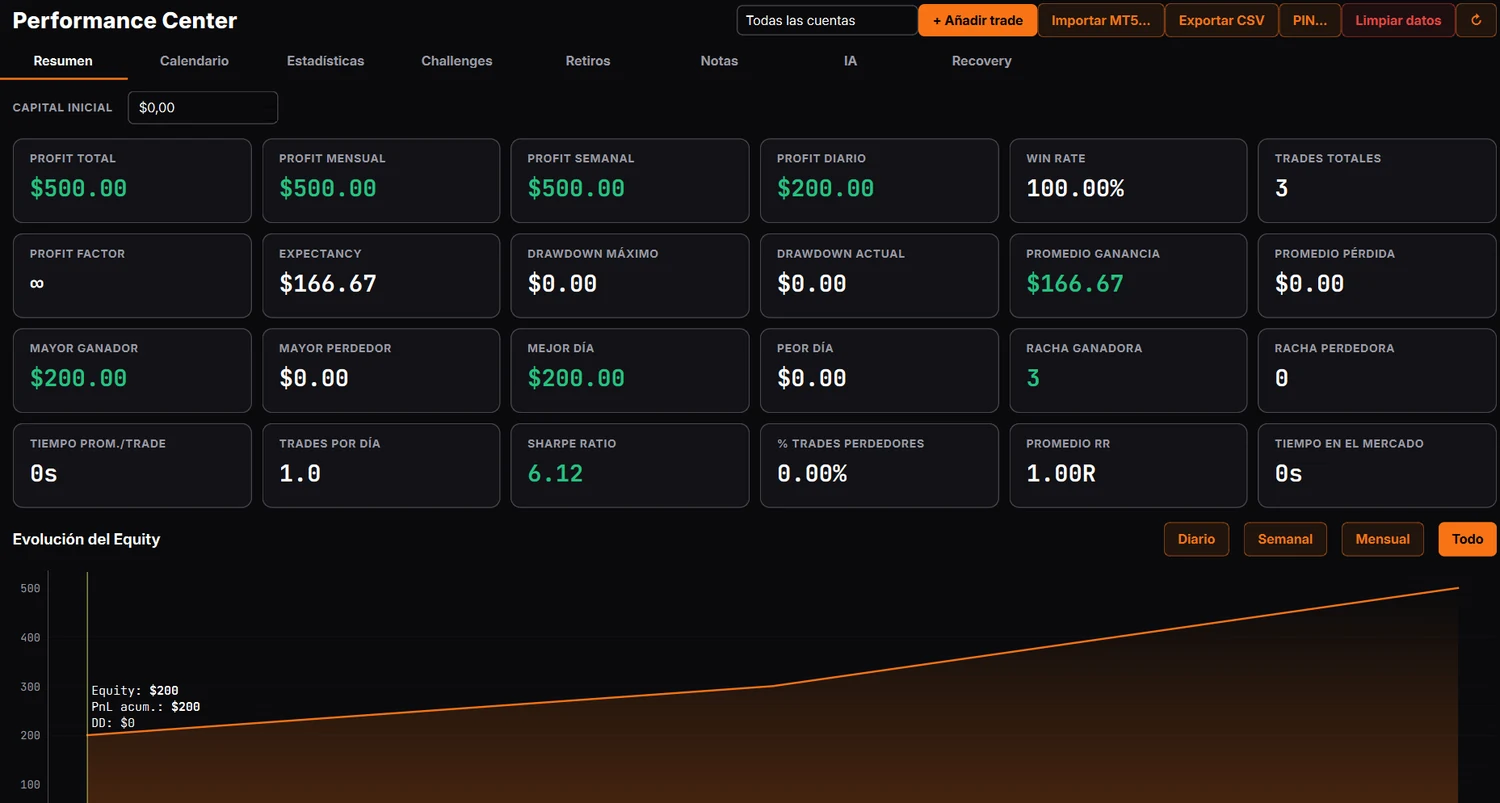This screenshot has height=803, width=1500.
Task: Click the Profit Factor infinity symbol
Action: (x=37, y=283)
